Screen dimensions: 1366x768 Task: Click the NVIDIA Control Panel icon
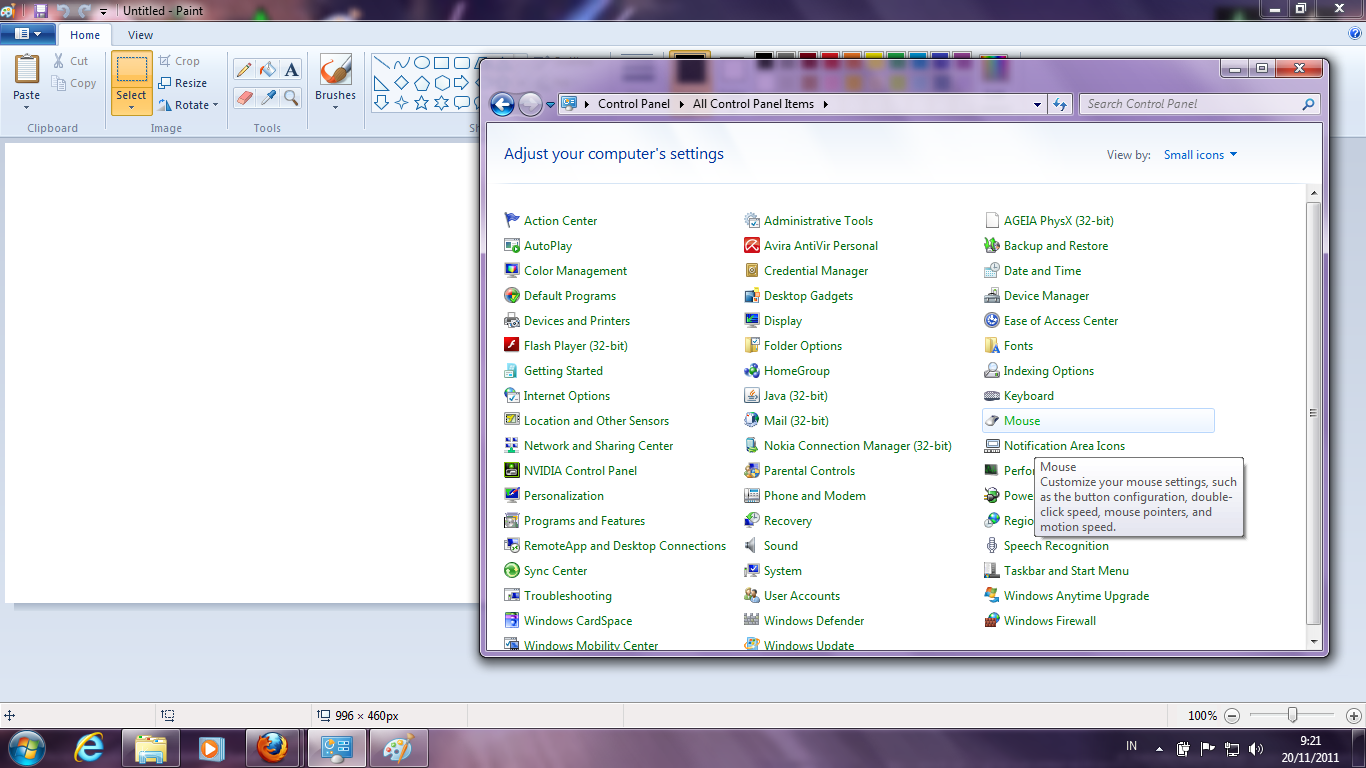click(512, 471)
